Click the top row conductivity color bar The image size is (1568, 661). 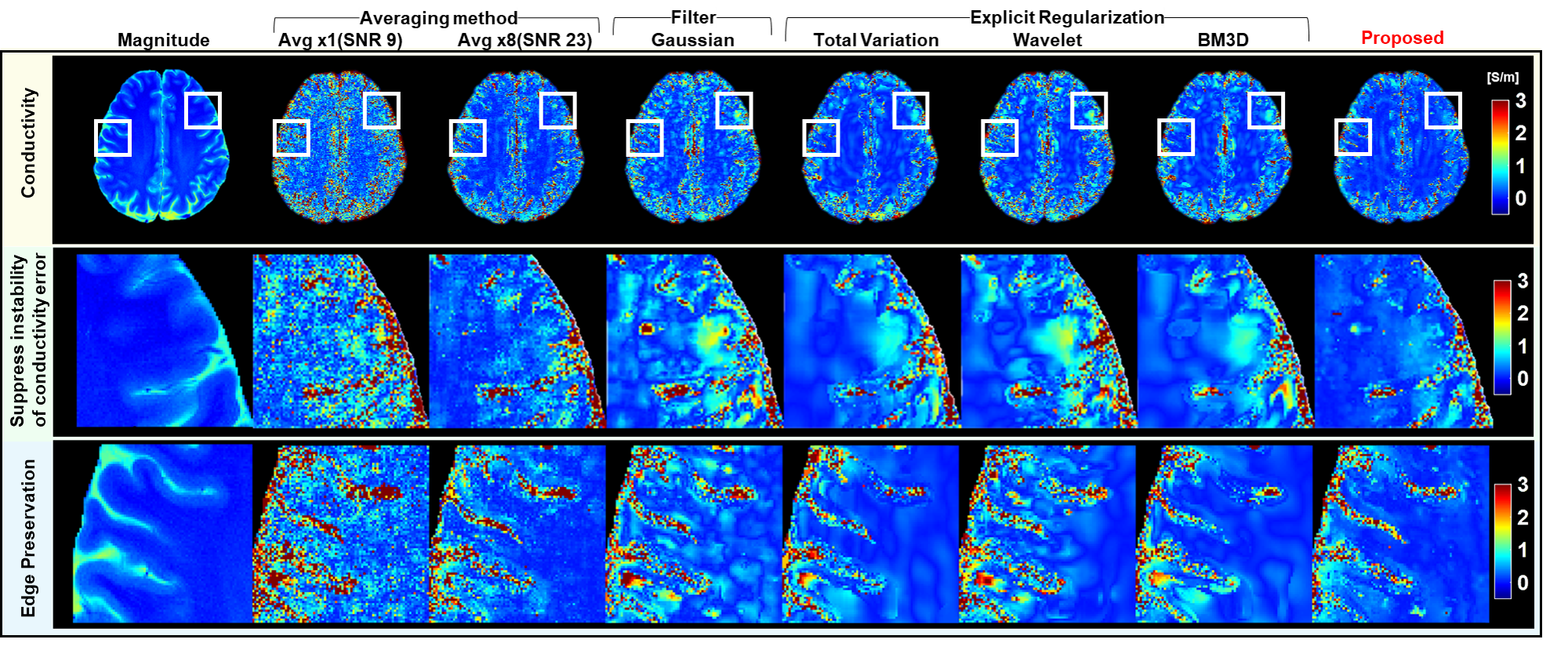coord(1499,157)
